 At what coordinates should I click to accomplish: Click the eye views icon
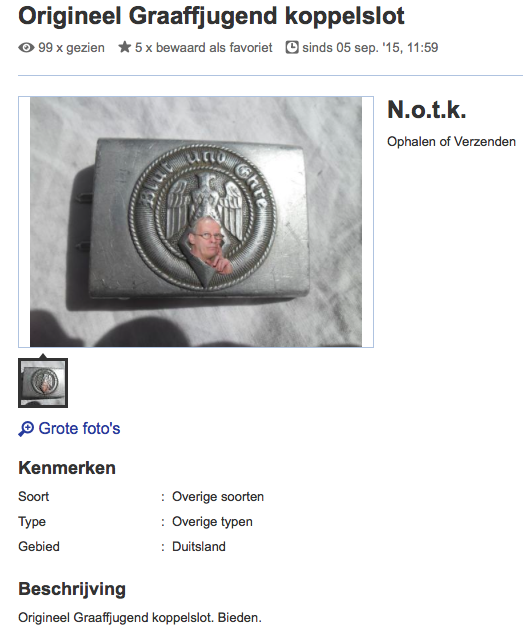tap(26, 48)
